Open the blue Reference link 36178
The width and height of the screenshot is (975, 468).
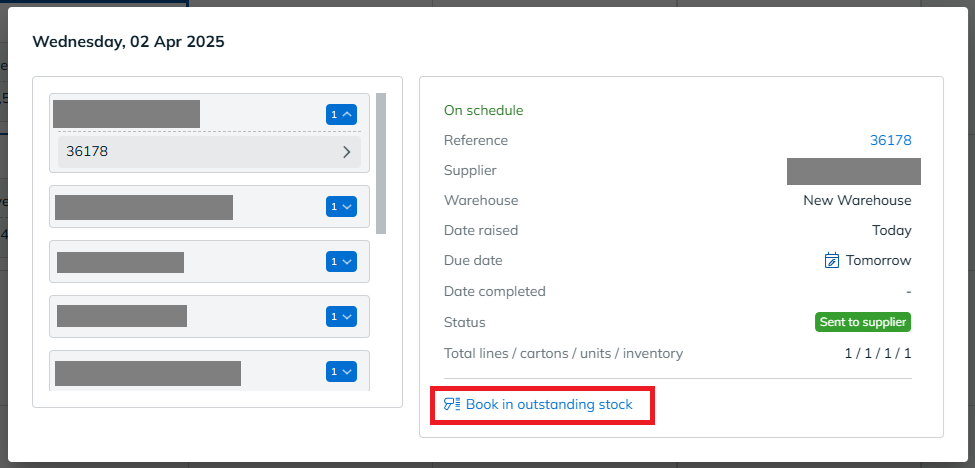pos(890,140)
